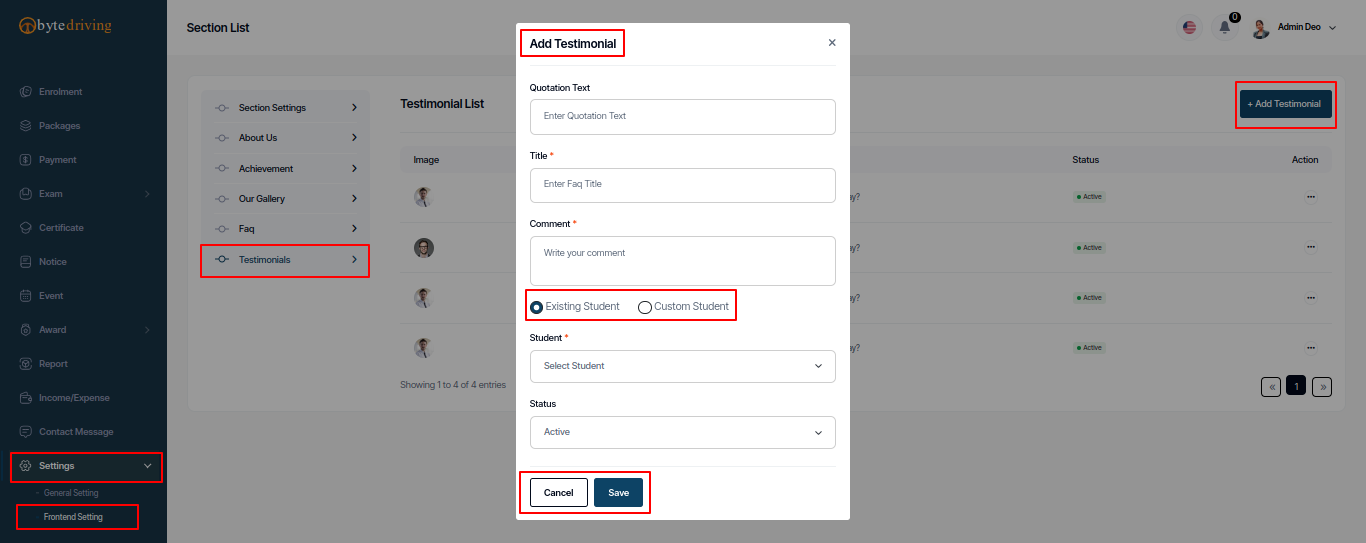The width and height of the screenshot is (1366, 543).
Task: Open the Select Student dropdown
Action: point(683,366)
